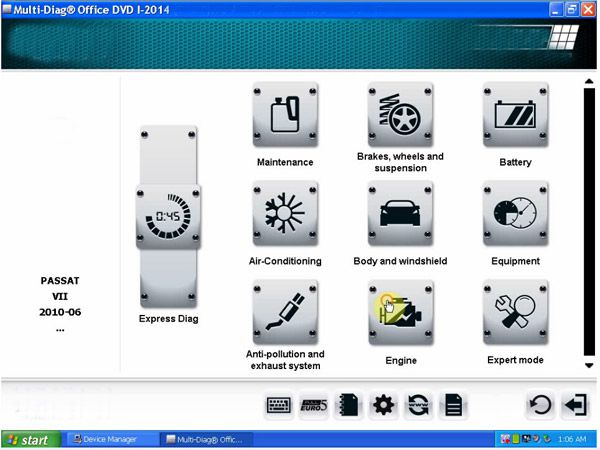
Task: Click the scrollbar up arrow
Action: [589, 82]
